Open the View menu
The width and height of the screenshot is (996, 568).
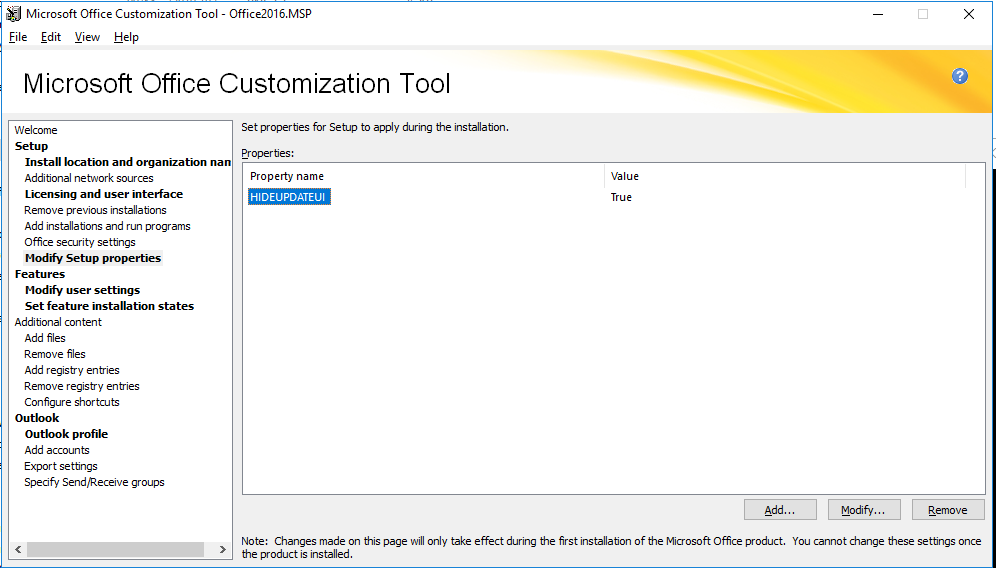tap(87, 37)
